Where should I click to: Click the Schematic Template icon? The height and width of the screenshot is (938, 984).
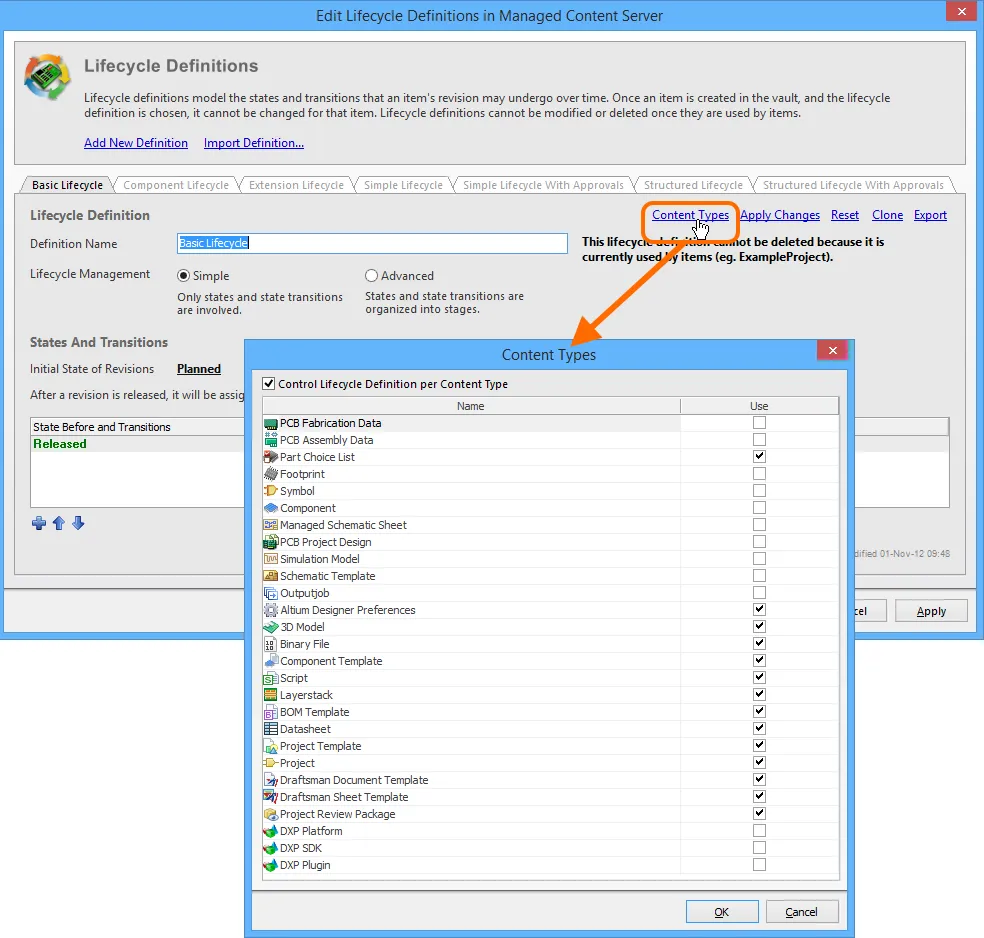(270, 576)
